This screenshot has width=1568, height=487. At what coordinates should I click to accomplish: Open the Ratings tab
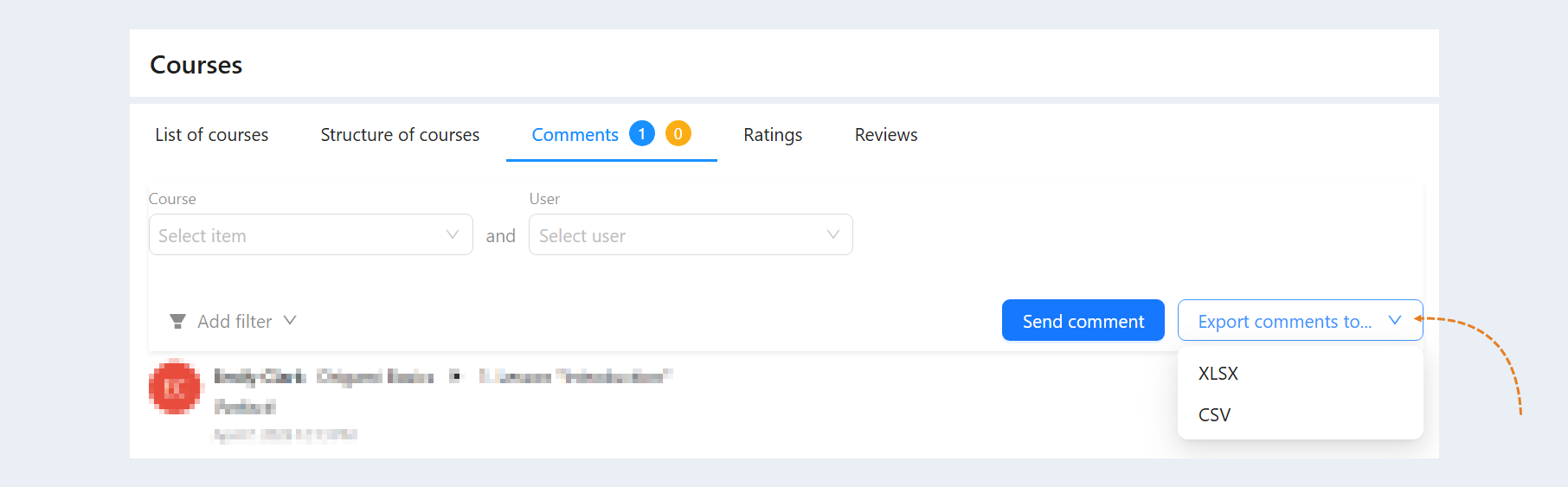[x=773, y=135]
